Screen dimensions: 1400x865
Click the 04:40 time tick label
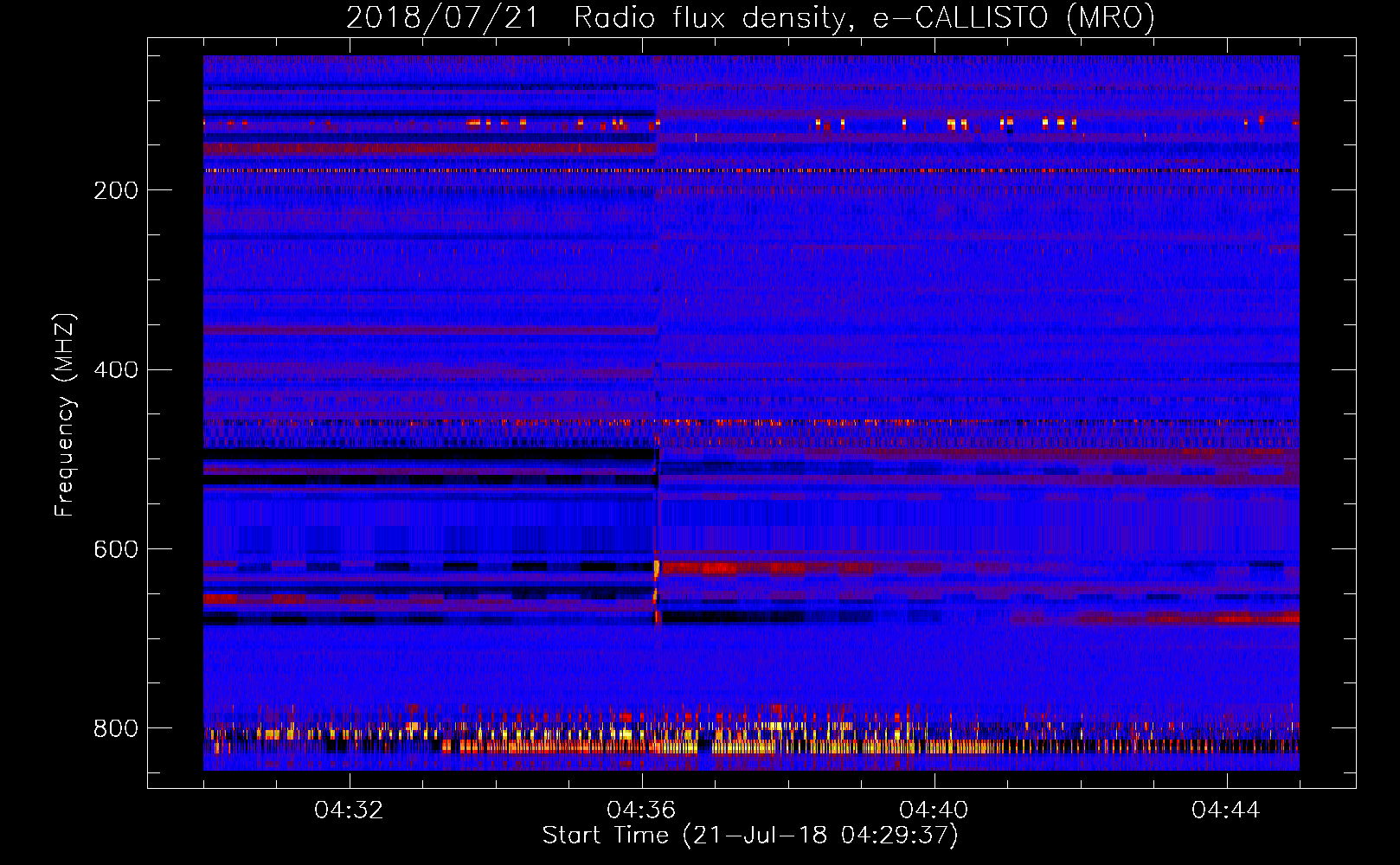click(934, 811)
